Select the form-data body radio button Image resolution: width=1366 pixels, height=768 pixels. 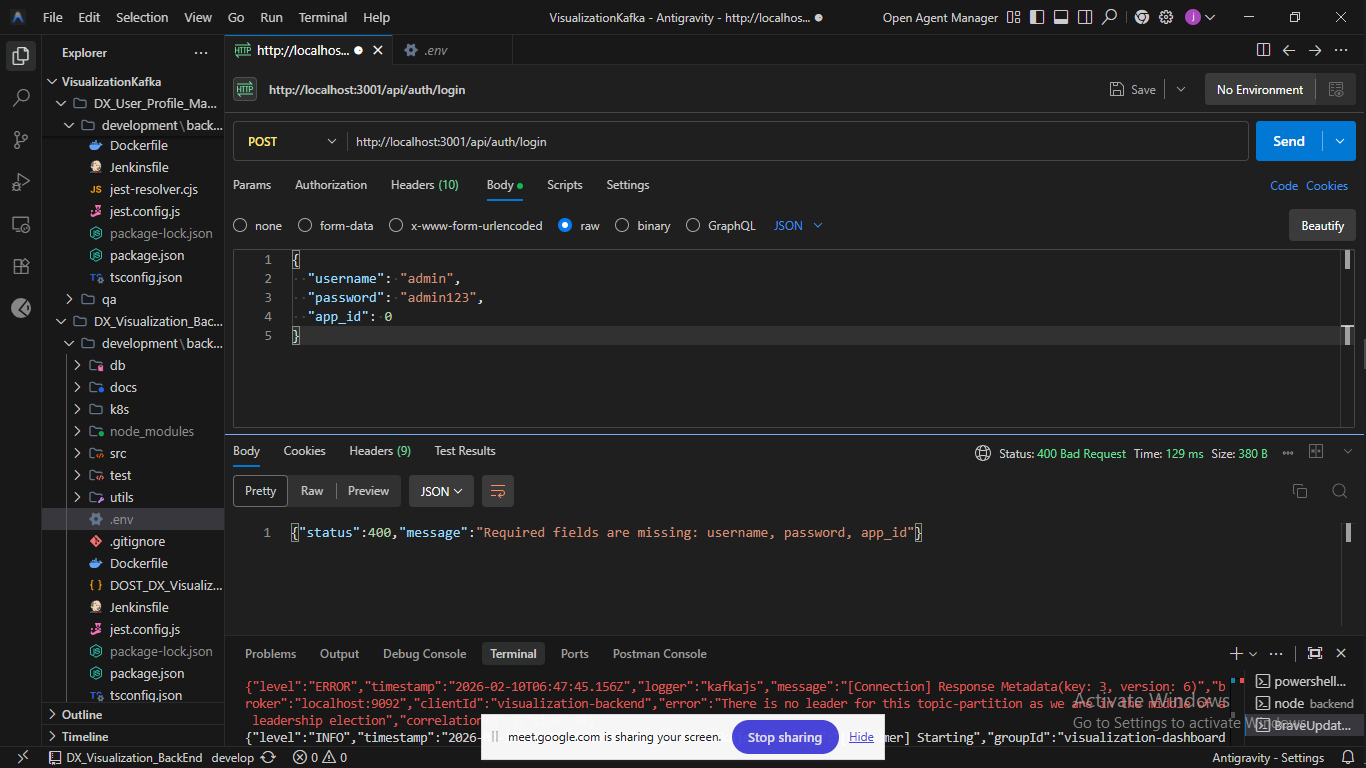click(x=305, y=226)
